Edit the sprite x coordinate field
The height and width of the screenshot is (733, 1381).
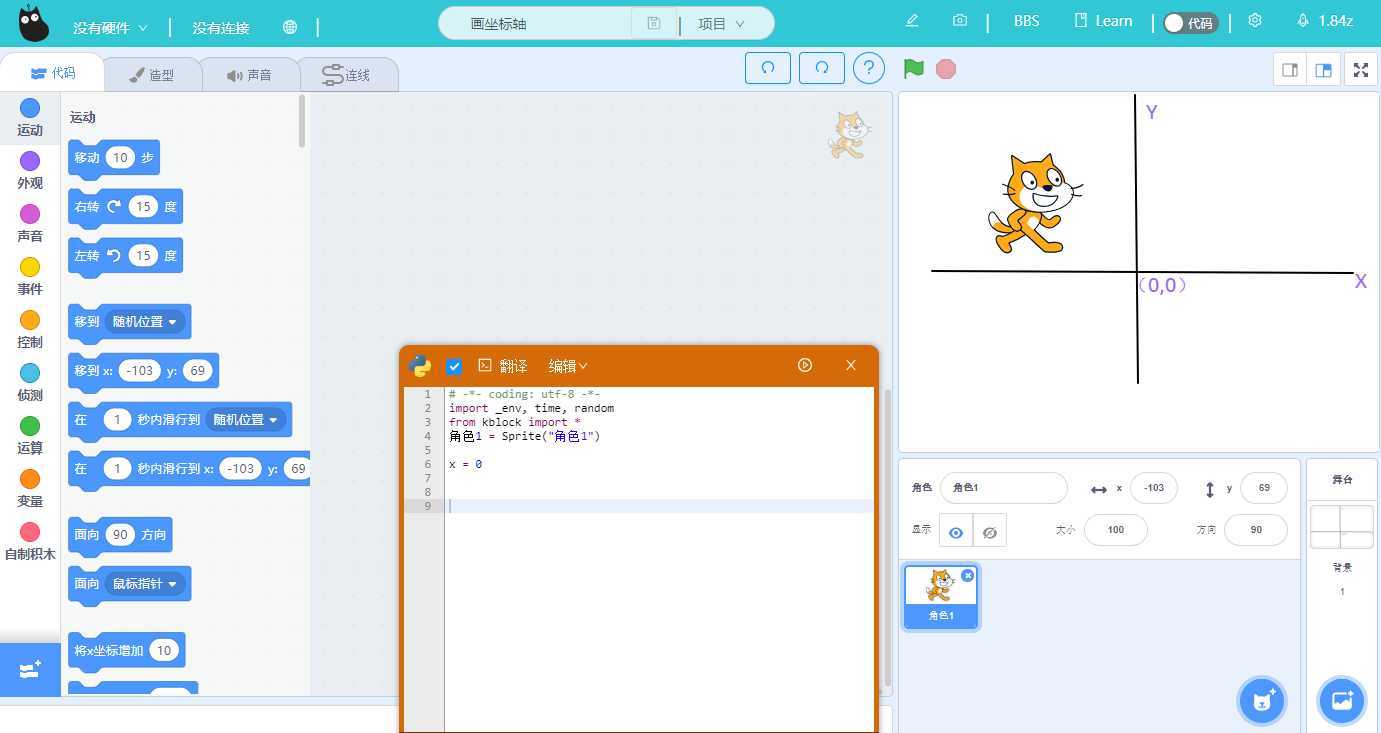(1154, 488)
